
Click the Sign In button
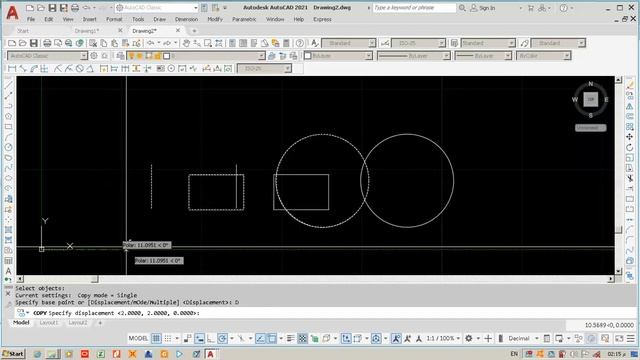tap(483, 8)
